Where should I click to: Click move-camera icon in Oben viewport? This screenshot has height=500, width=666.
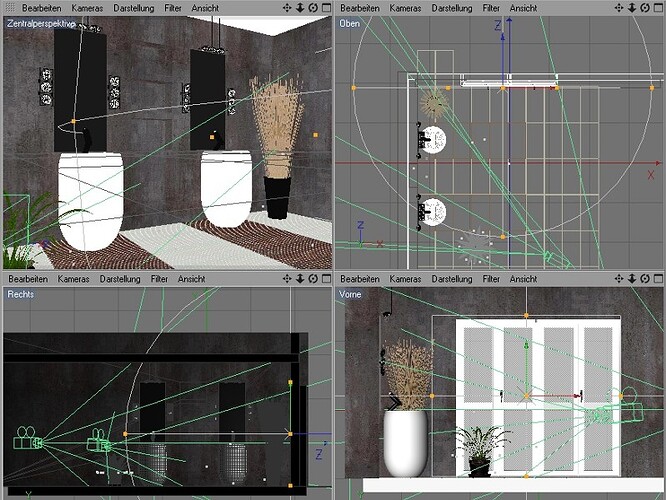[x=619, y=8]
